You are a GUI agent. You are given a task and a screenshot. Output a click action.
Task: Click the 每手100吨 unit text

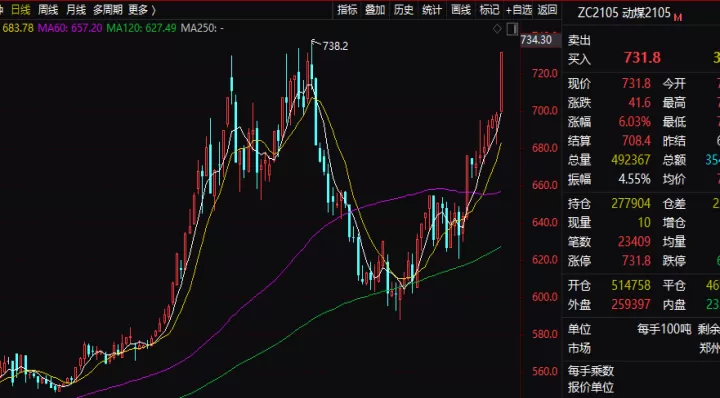tap(664, 329)
